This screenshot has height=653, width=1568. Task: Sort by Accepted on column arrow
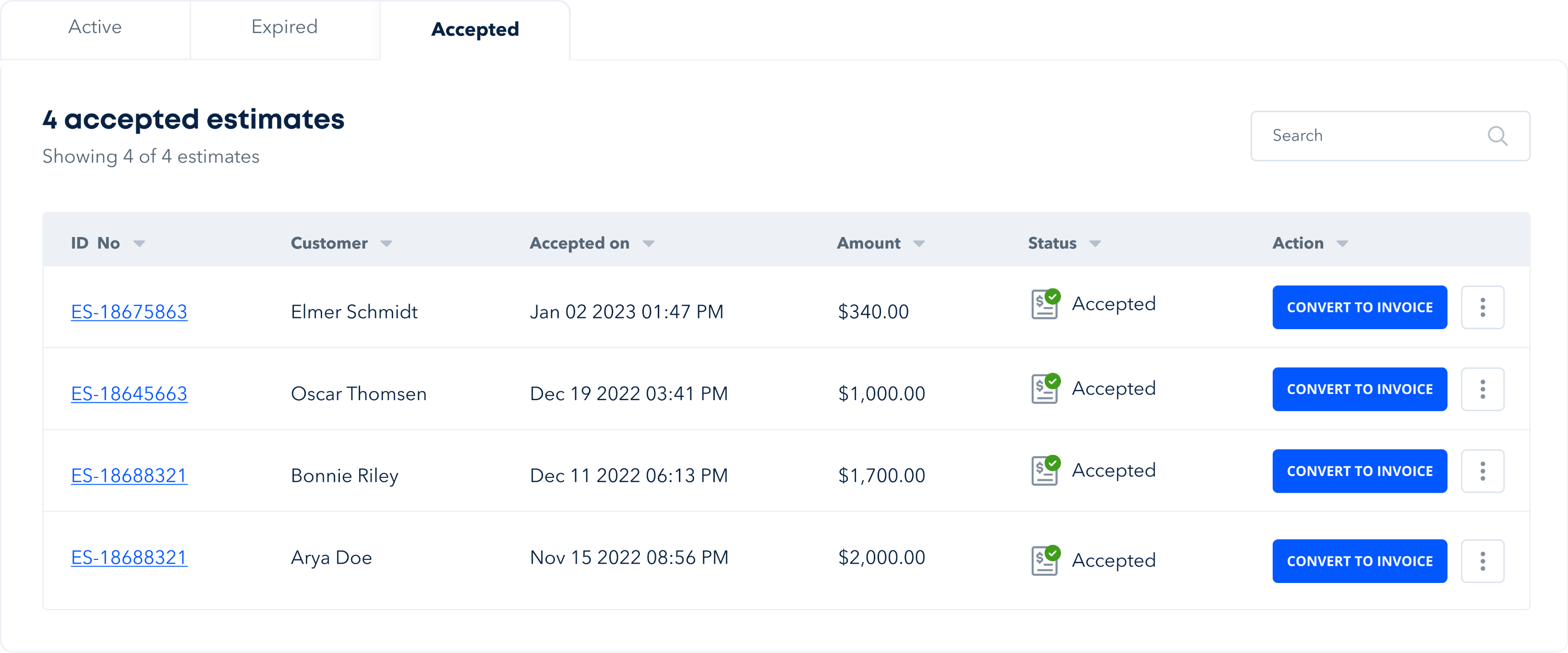click(648, 244)
